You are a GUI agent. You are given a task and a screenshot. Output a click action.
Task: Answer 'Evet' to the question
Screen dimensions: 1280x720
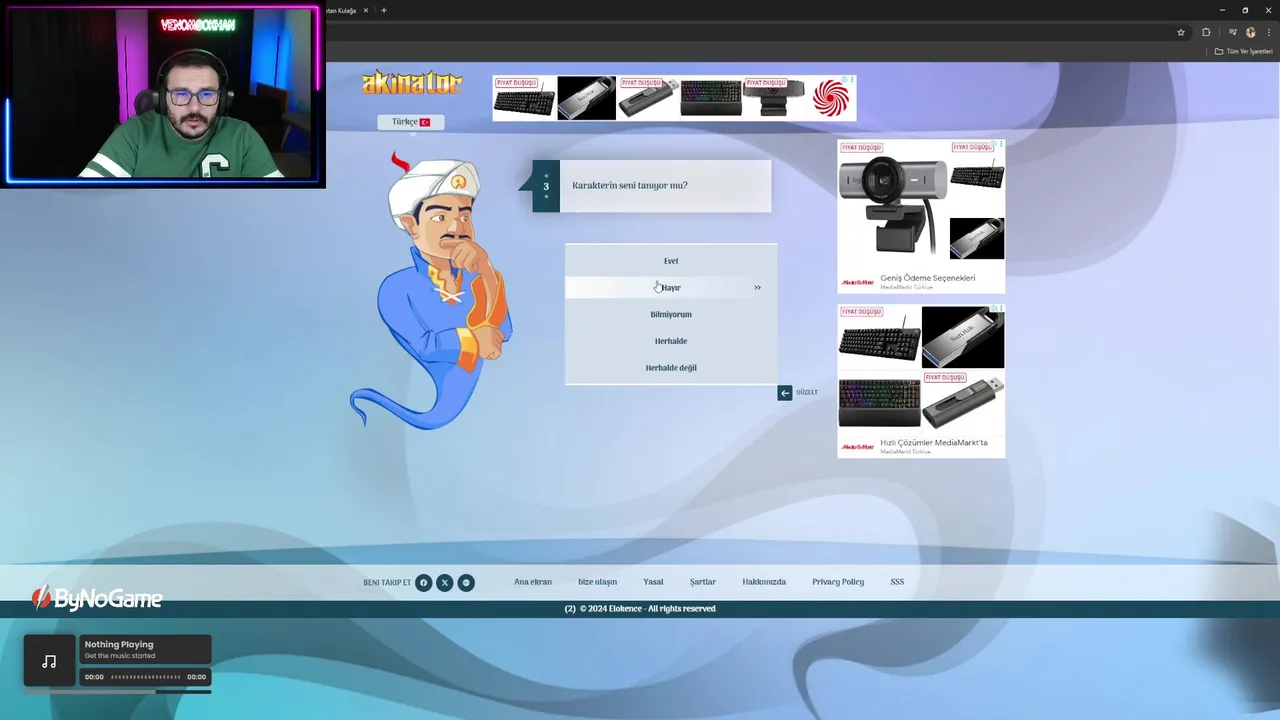[670, 261]
